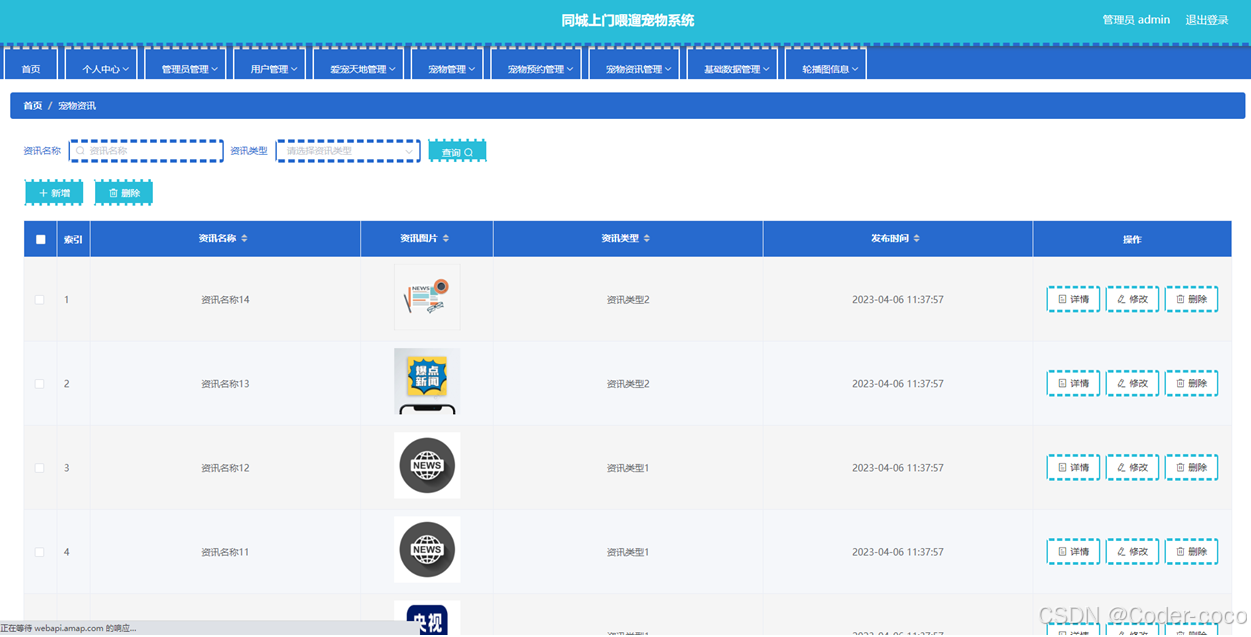Viewport: 1251px width, 637px height.
Task: Sort by 资讯类型 column sort icon
Action: [647, 239]
